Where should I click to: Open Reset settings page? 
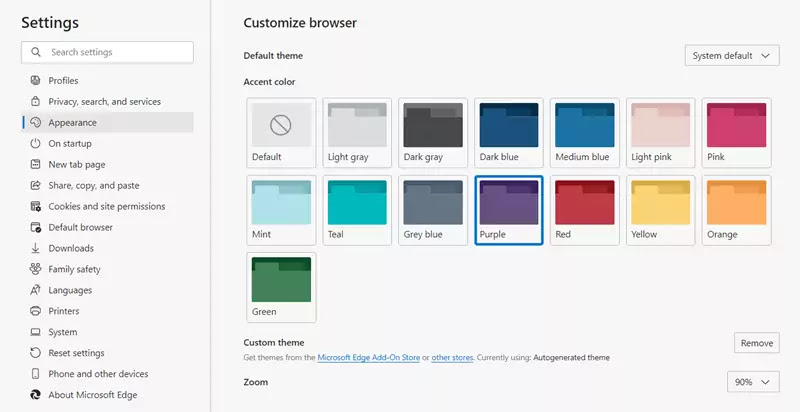click(x=108, y=352)
